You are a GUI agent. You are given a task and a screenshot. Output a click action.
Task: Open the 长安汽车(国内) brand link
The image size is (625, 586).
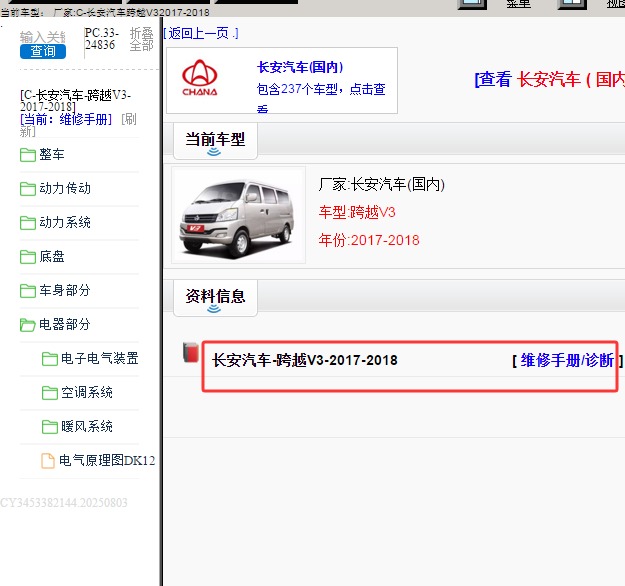click(x=300, y=67)
